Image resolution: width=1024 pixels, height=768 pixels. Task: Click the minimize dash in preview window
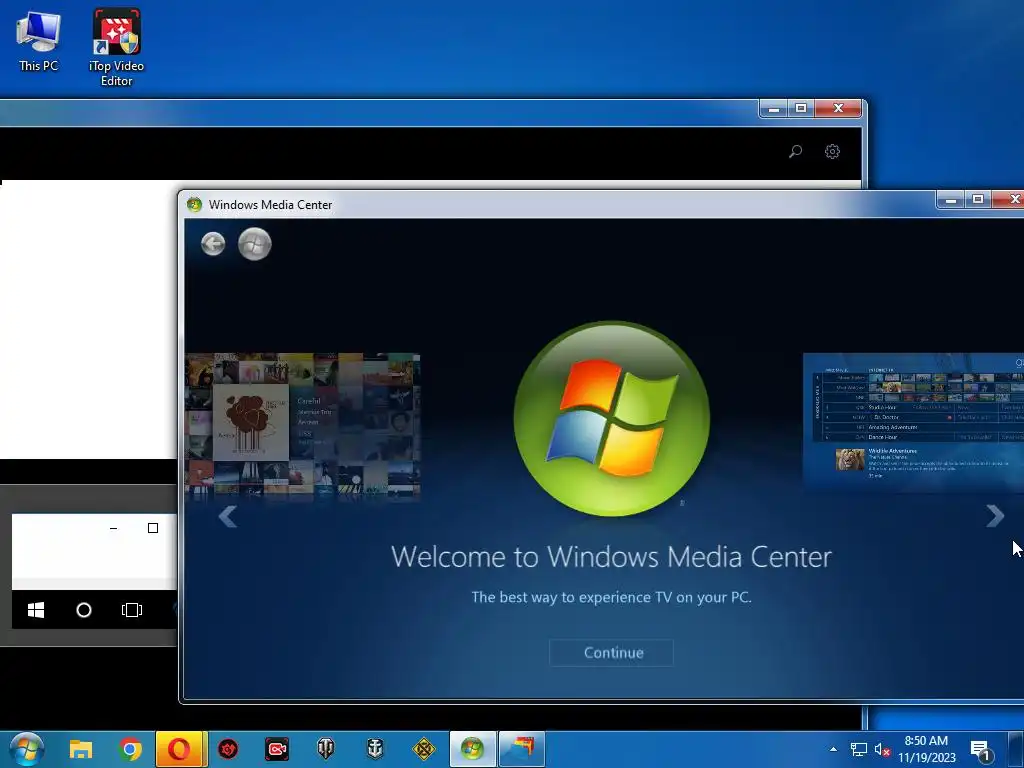click(114, 528)
